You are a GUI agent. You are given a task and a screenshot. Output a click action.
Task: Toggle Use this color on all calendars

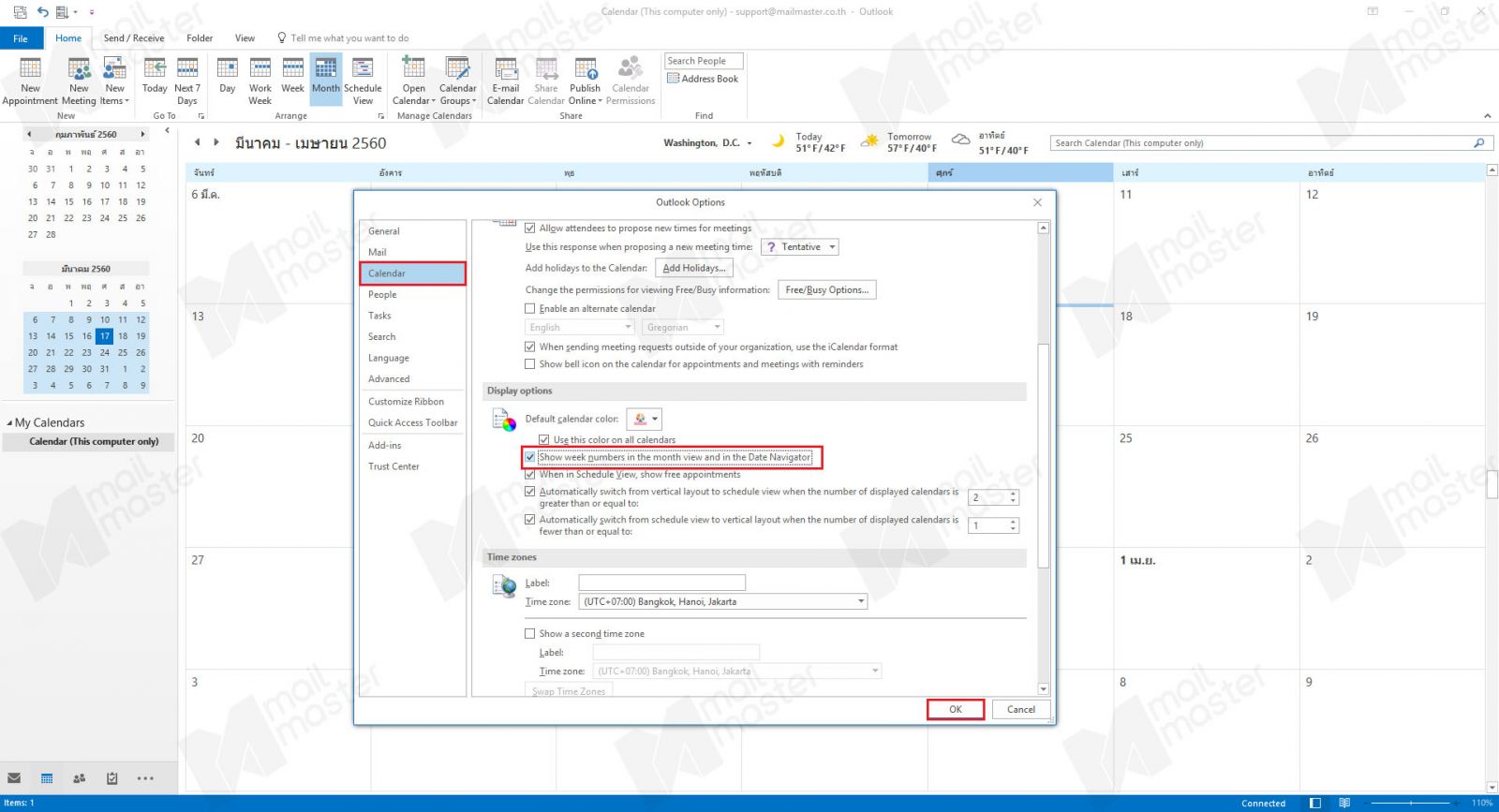(544, 439)
